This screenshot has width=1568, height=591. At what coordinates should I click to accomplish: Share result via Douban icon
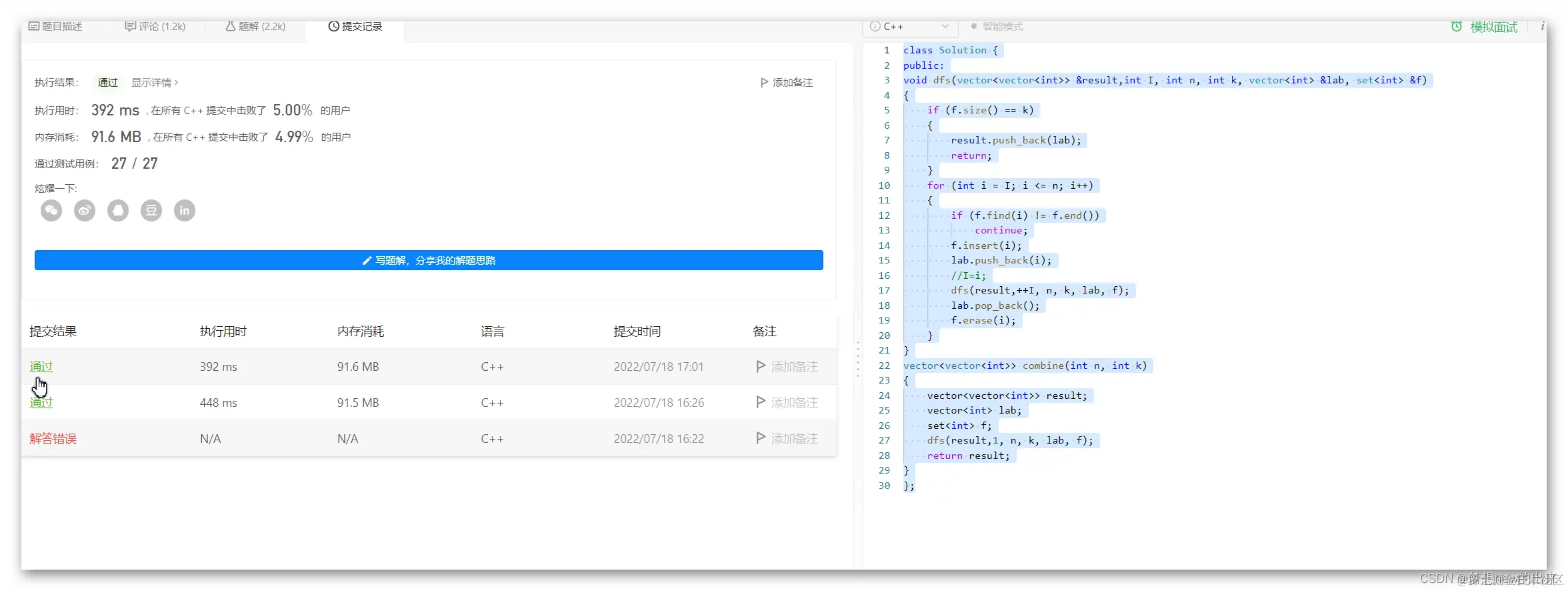pos(151,211)
